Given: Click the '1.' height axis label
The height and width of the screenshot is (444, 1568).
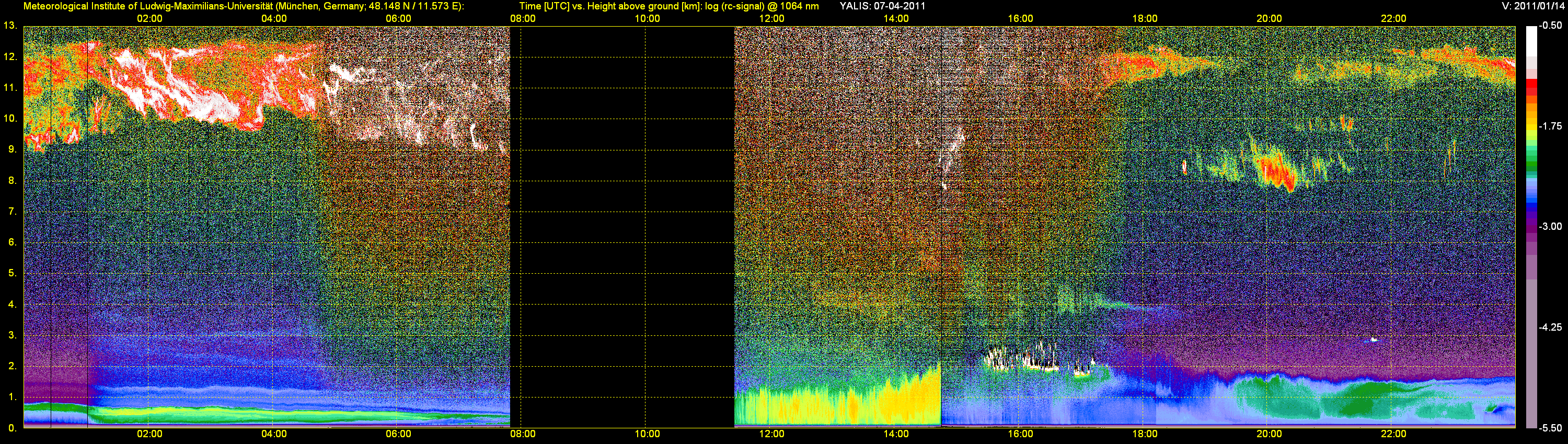Looking at the screenshot, I should [x=12, y=397].
